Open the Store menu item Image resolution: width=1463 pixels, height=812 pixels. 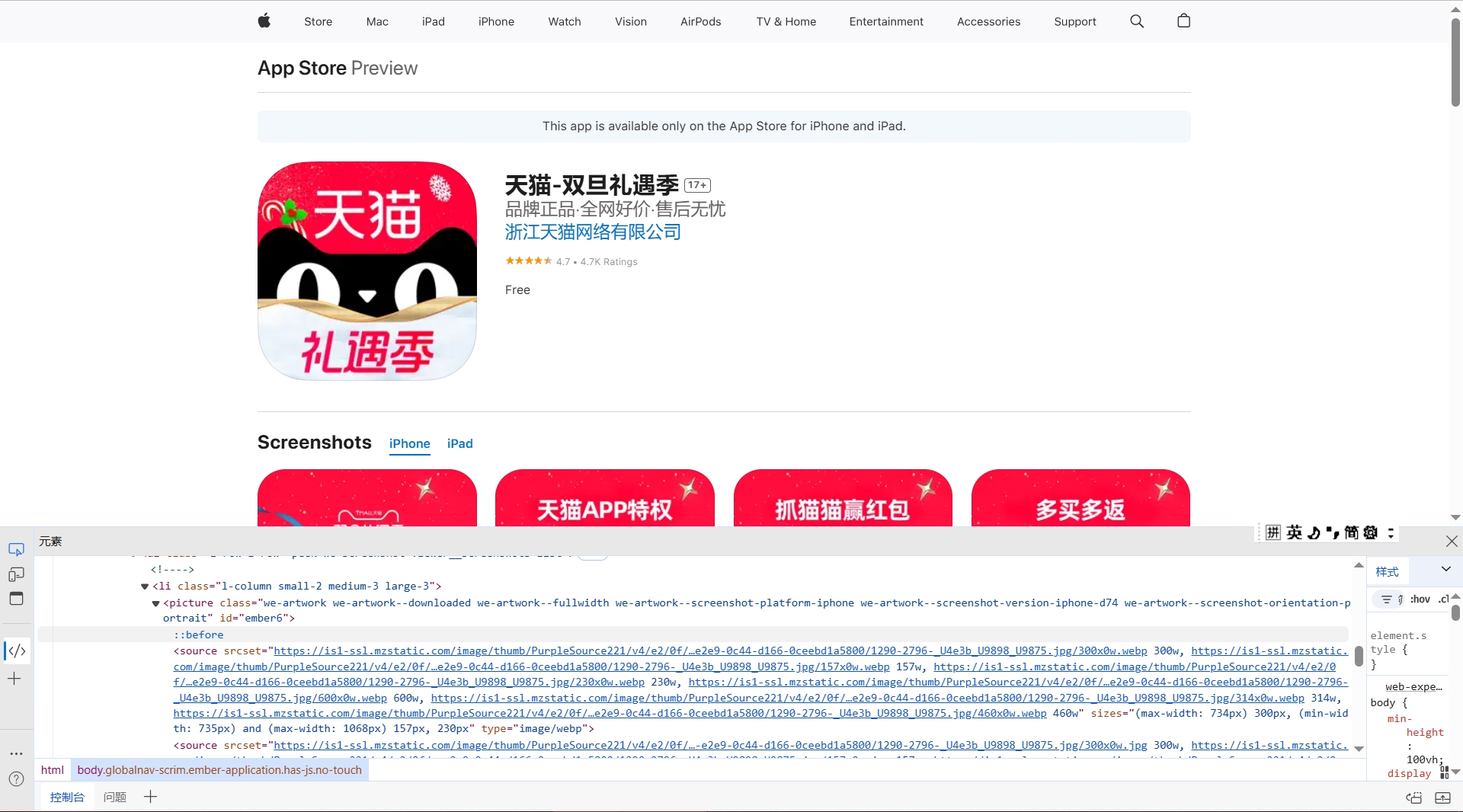pyautogui.click(x=318, y=21)
